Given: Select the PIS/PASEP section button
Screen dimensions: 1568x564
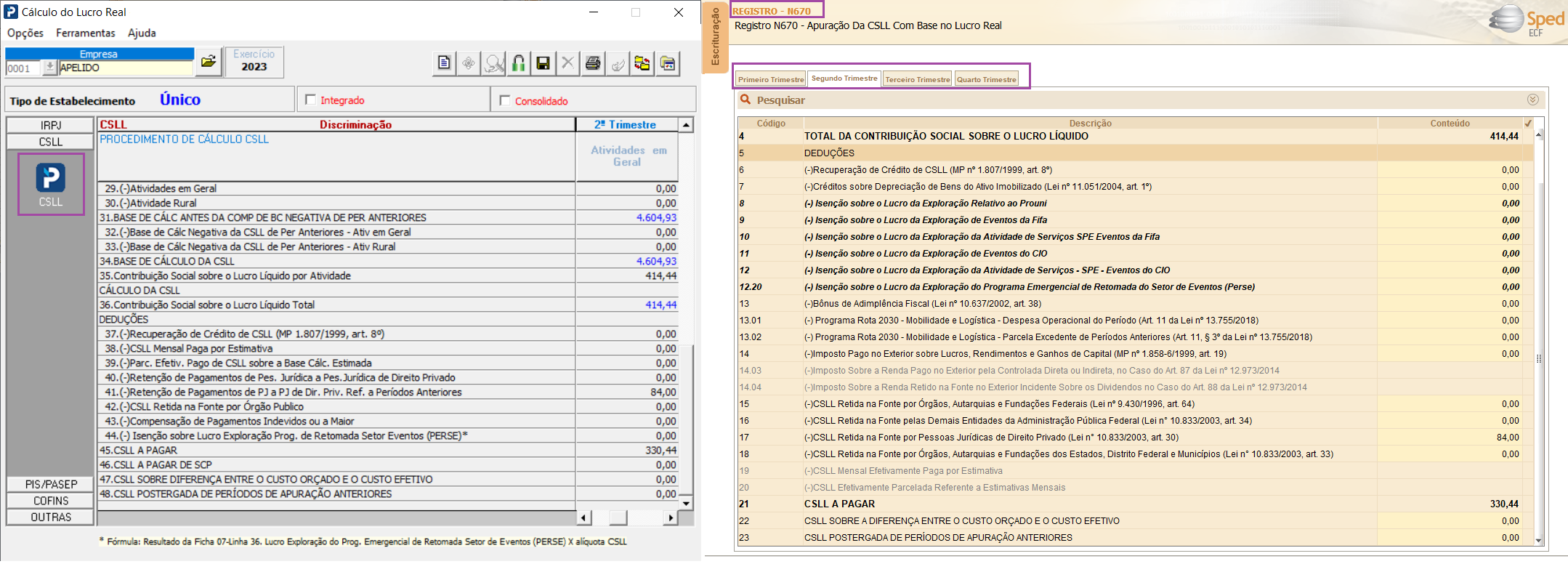Looking at the screenshot, I should (51, 484).
